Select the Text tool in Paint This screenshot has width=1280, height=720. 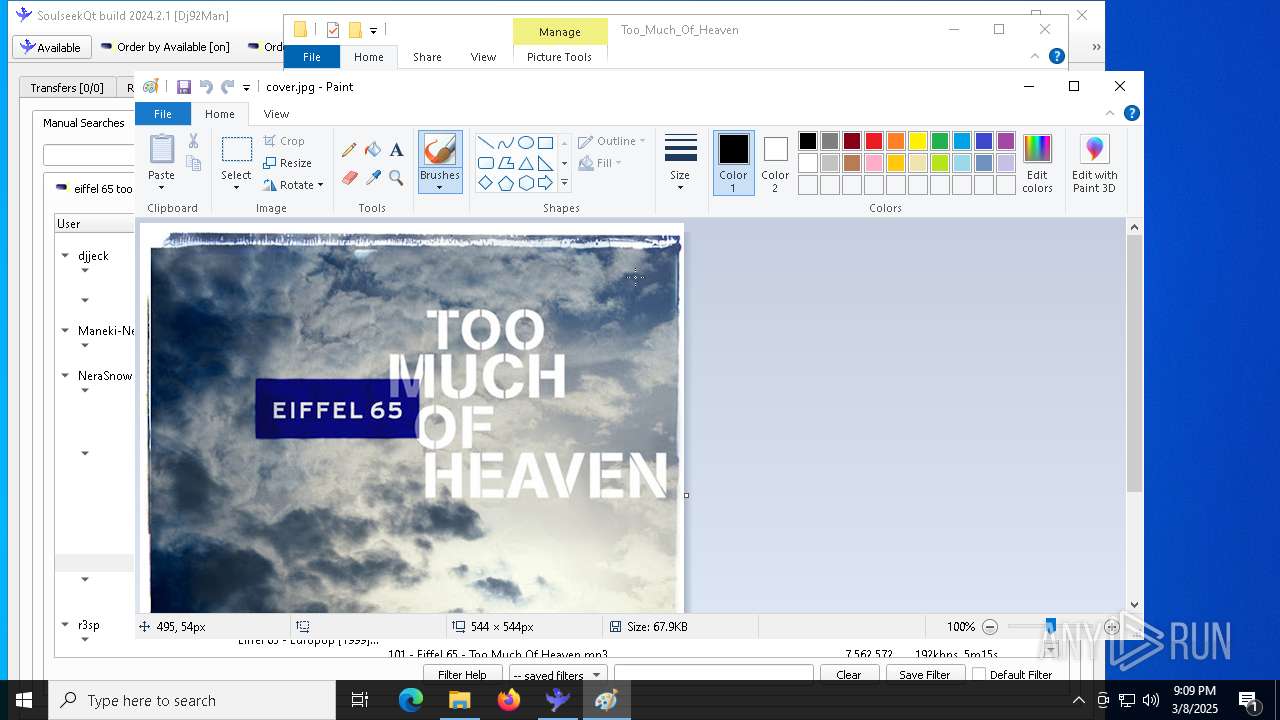[x=397, y=150]
